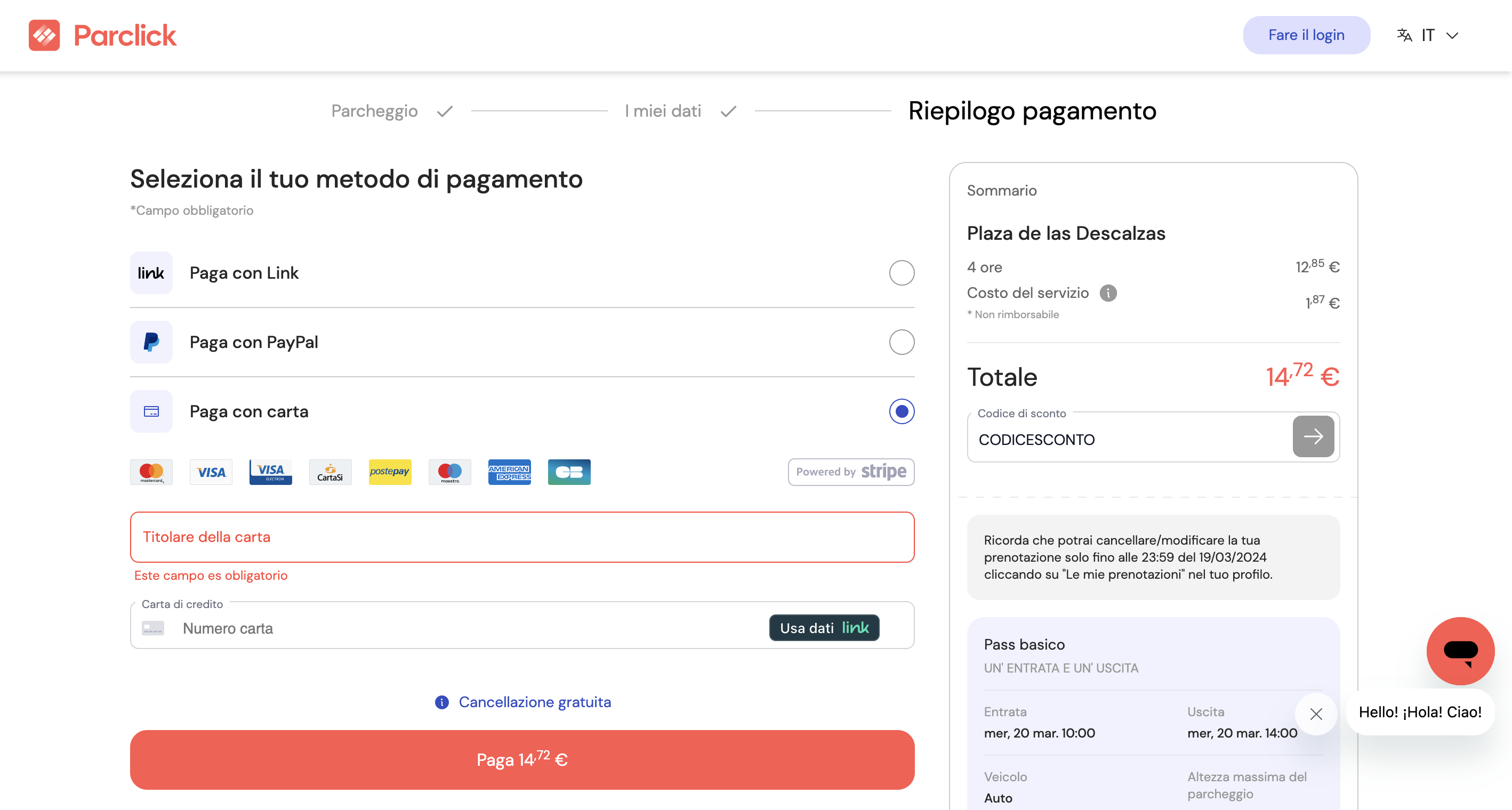
Task: Click the American Express icon
Action: (x=510, y=472)
